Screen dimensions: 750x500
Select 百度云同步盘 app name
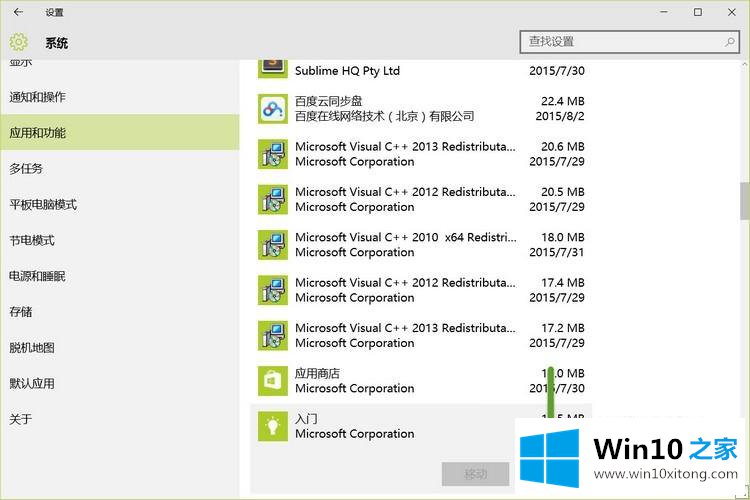(329, 101)
